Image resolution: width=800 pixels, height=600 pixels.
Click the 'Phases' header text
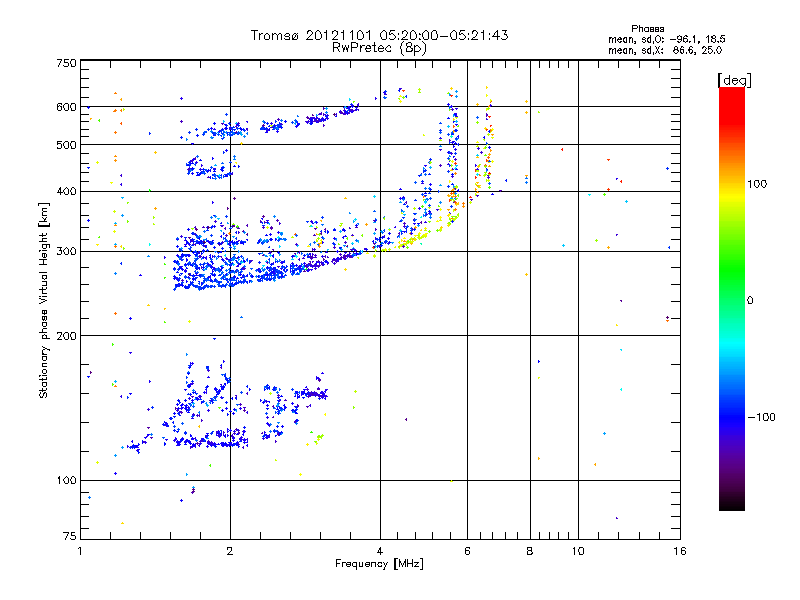pyautogui.click(x=647, y=29)
